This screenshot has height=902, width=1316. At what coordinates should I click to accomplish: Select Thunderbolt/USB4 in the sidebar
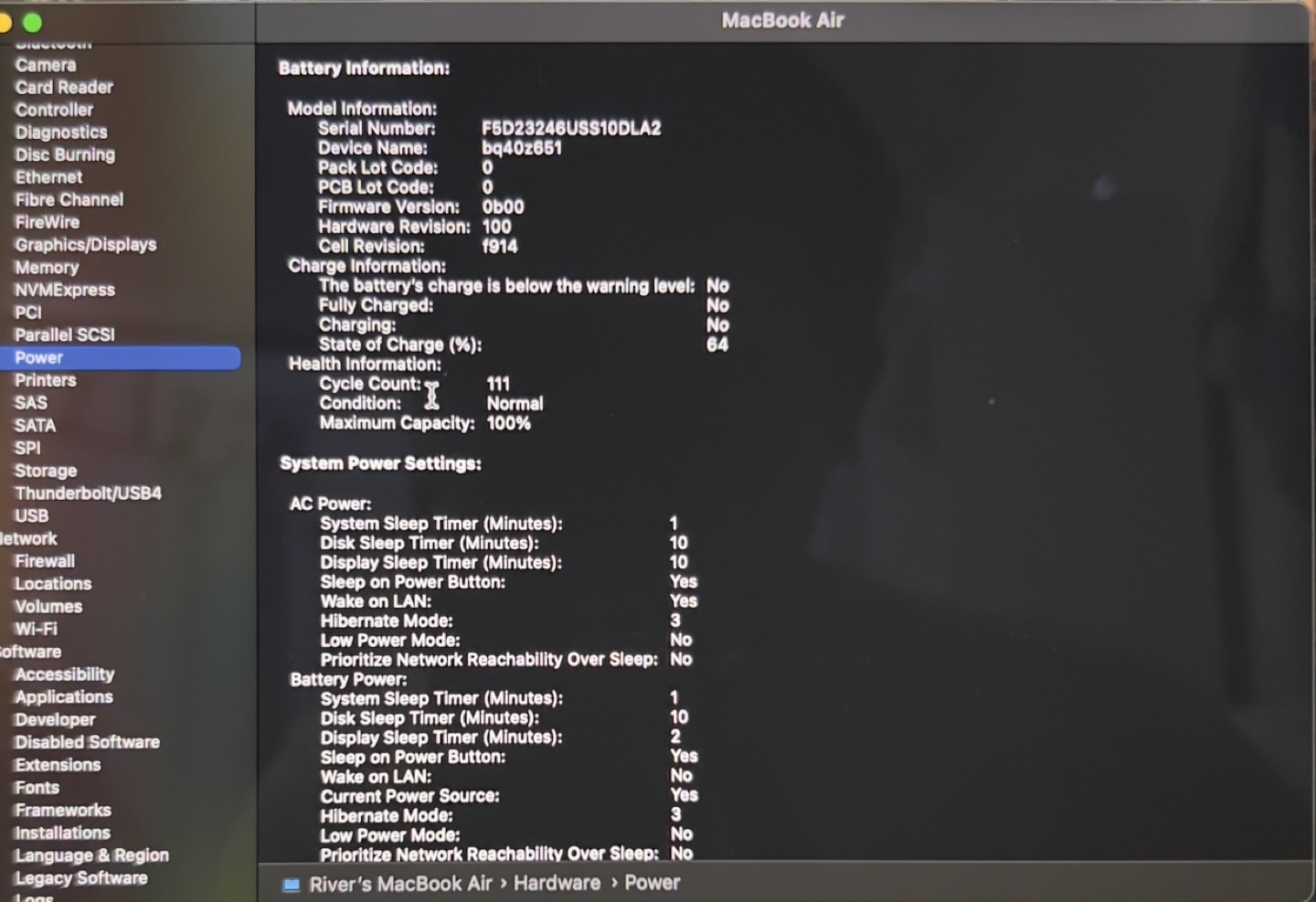coord(88,493)
